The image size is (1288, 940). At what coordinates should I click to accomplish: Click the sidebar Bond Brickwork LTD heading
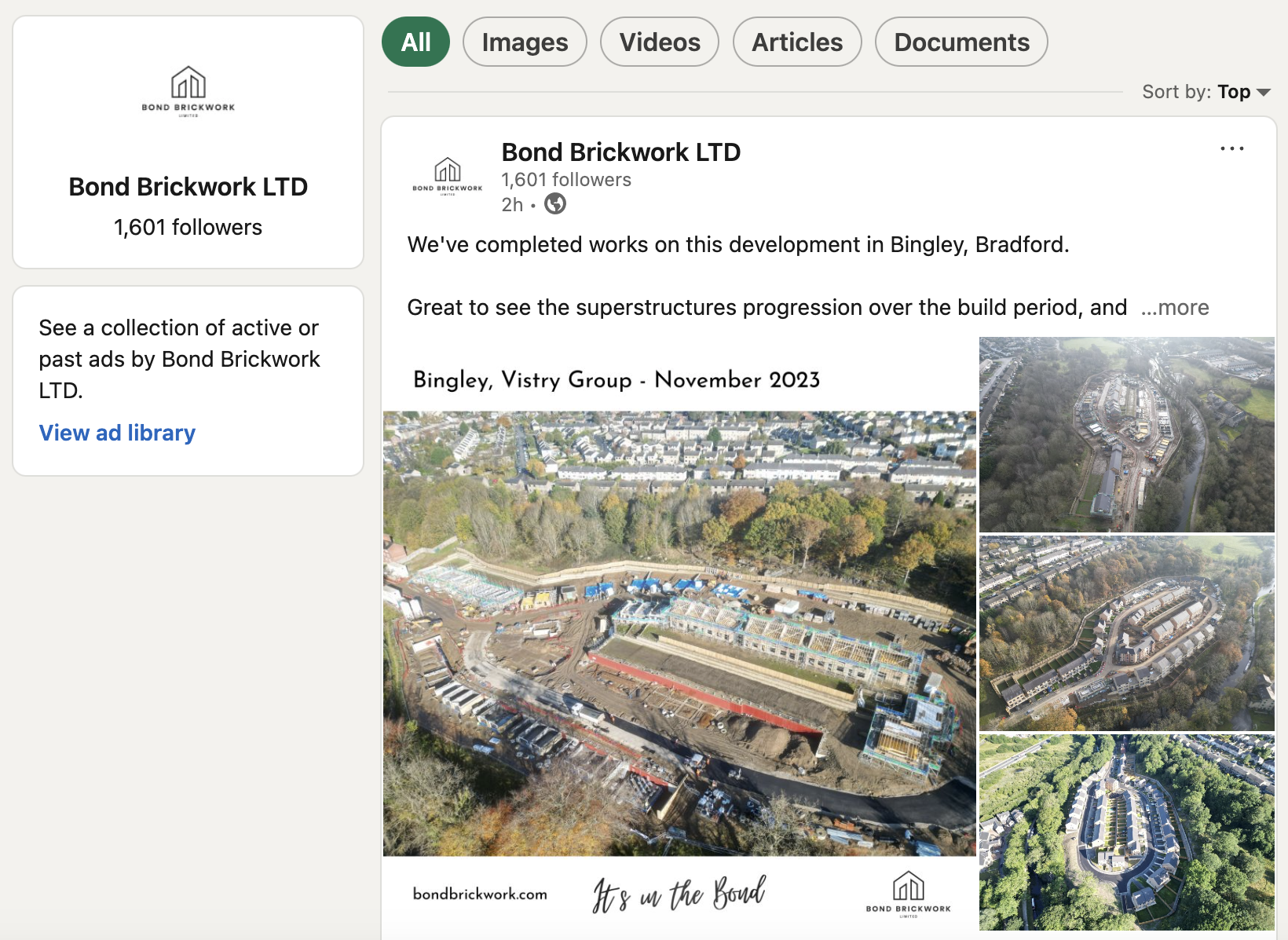tap(188, 187)
